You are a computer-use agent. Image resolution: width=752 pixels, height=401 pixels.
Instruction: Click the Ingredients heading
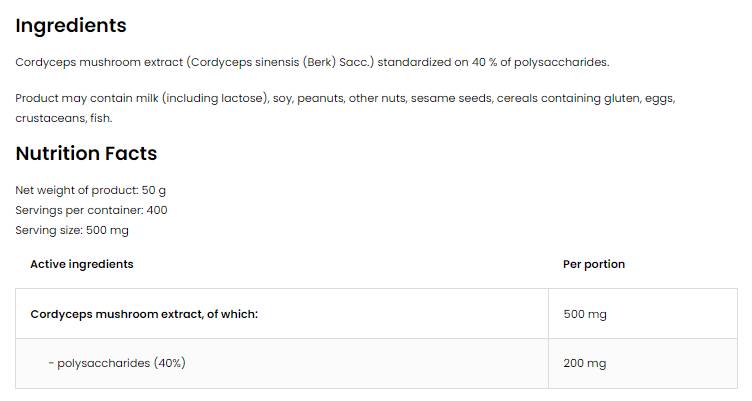point(71,25)
